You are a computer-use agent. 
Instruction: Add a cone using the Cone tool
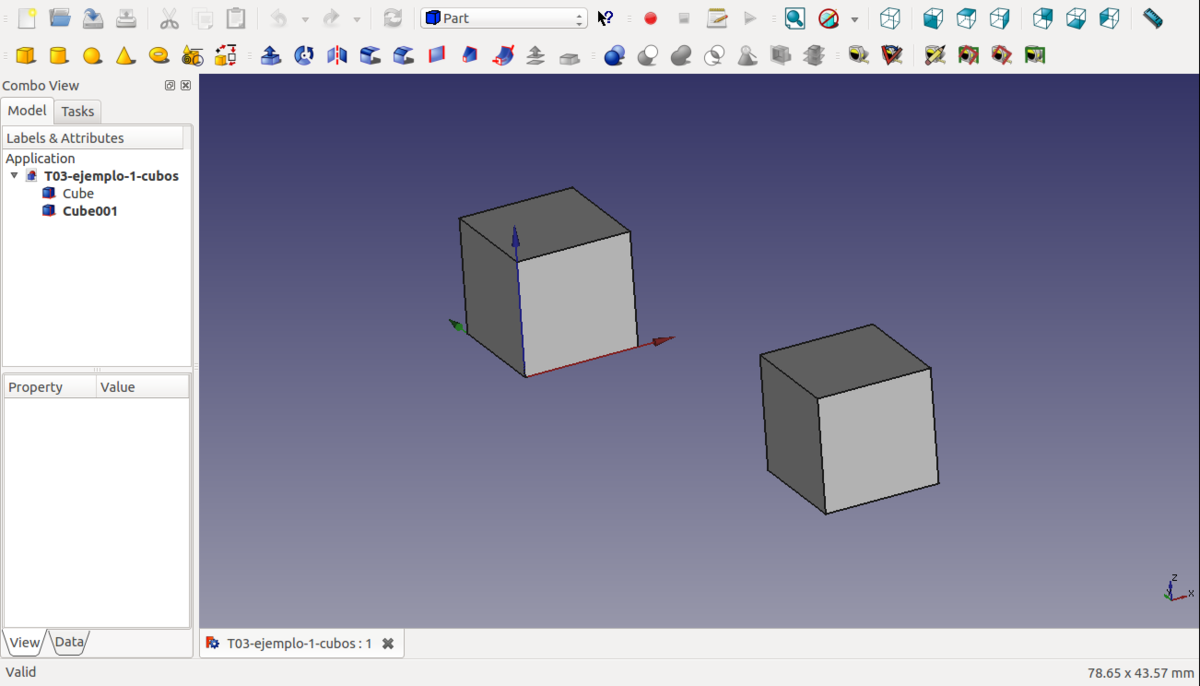click(125, 56)
